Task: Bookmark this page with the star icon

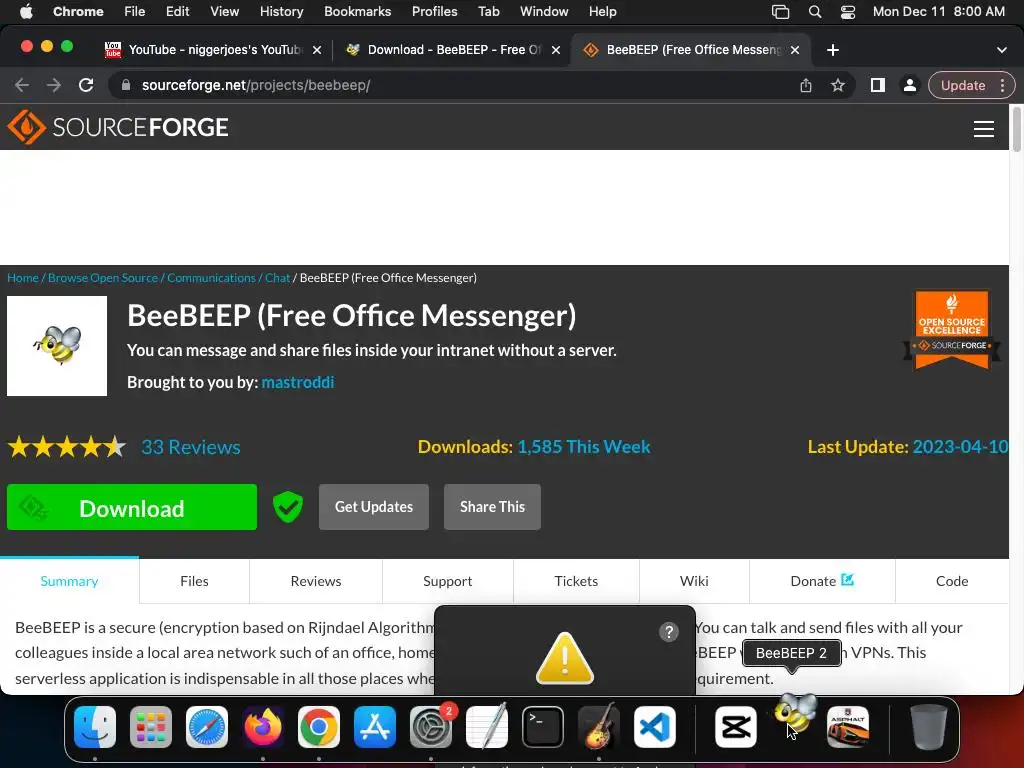Action: pyautogui.click(x=837, y=85)
